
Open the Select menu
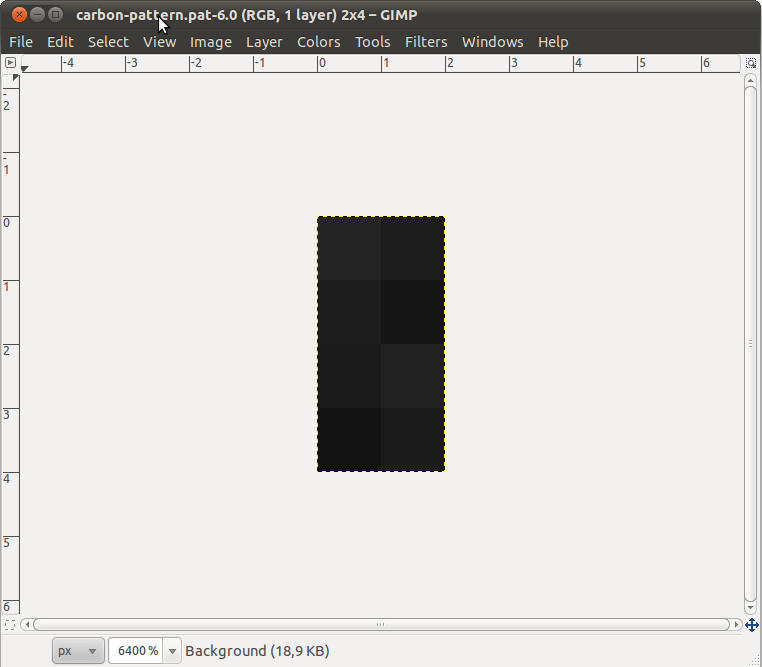click(x=108, y=42)
